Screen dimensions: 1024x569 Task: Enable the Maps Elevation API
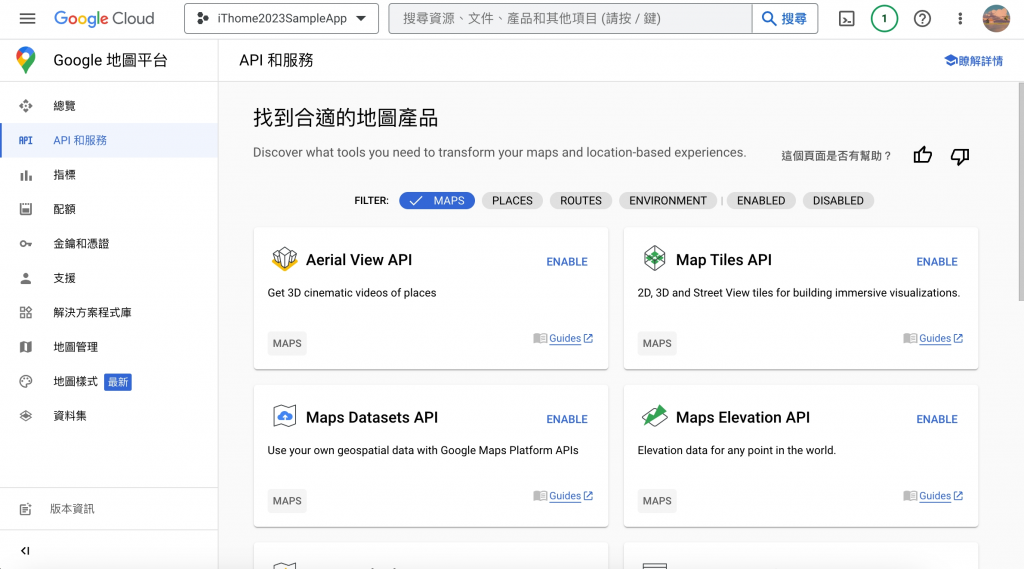tap(936, 419)
